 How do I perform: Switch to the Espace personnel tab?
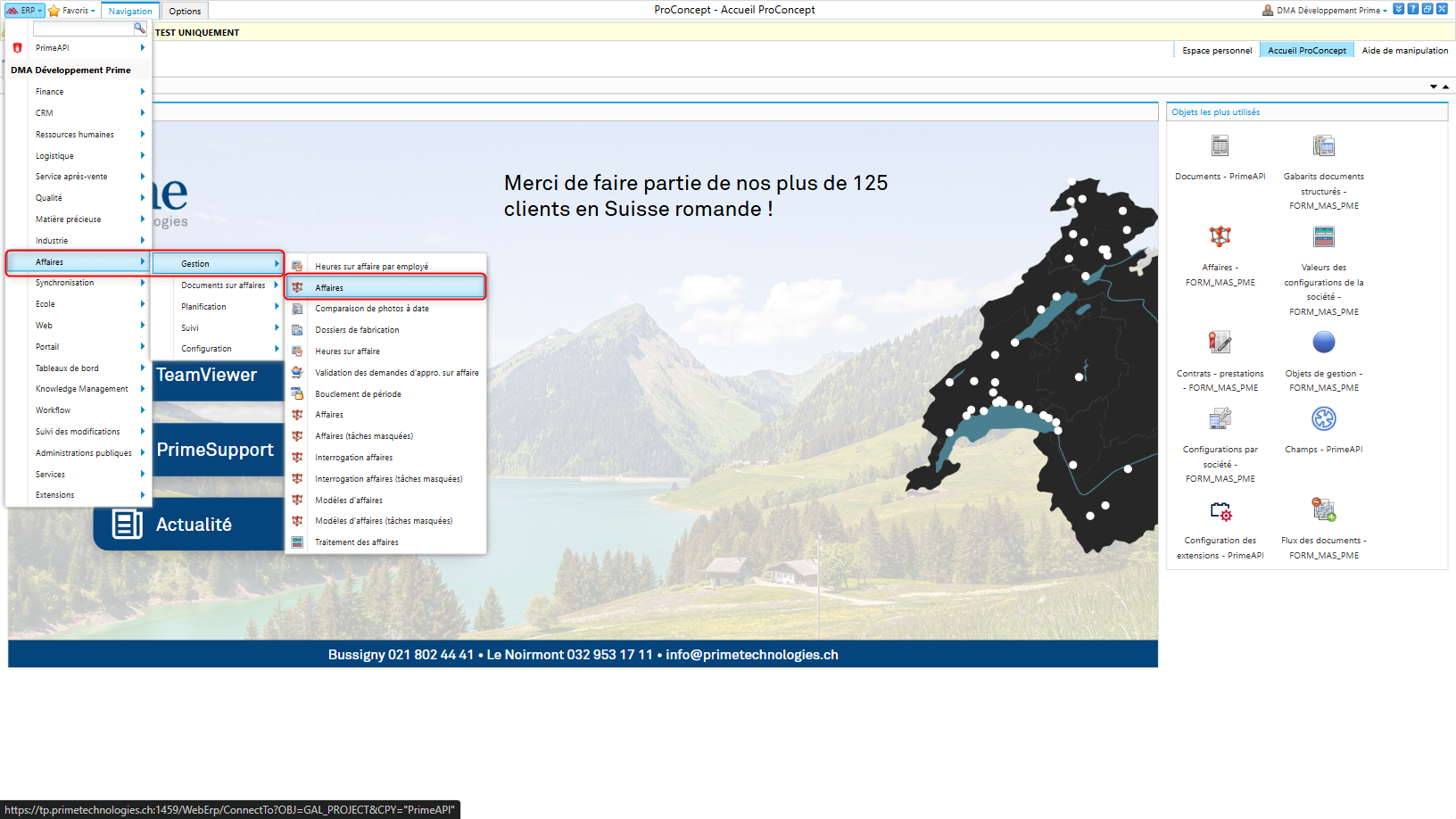pyautogui.click(x=1216, y=51)
